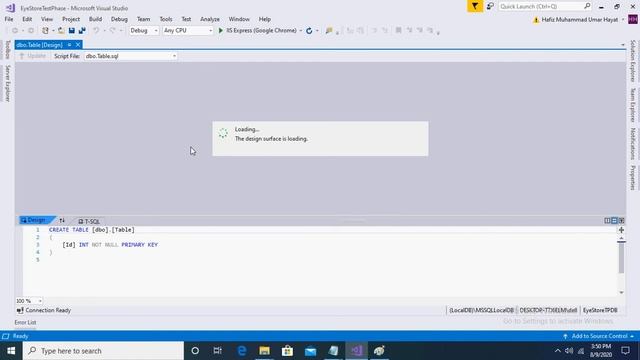The image size is (640, 360).
Task: Open the Server Explorer side tab
Action: pos(7,83)
